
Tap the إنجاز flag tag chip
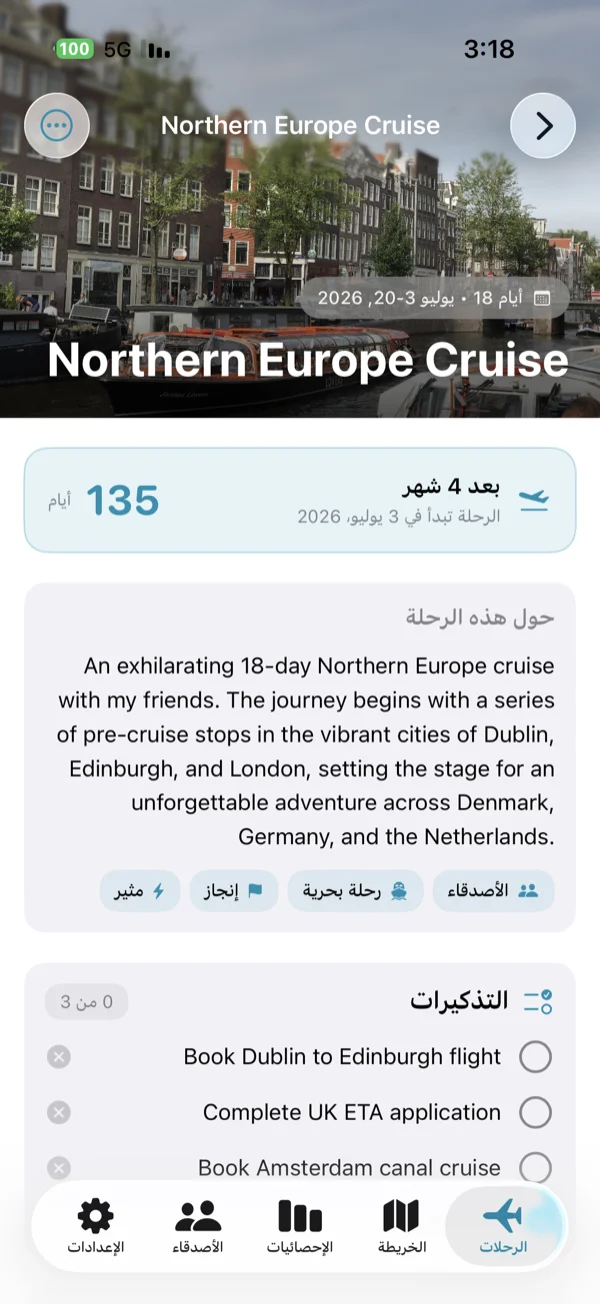click(x=233, y=891)
